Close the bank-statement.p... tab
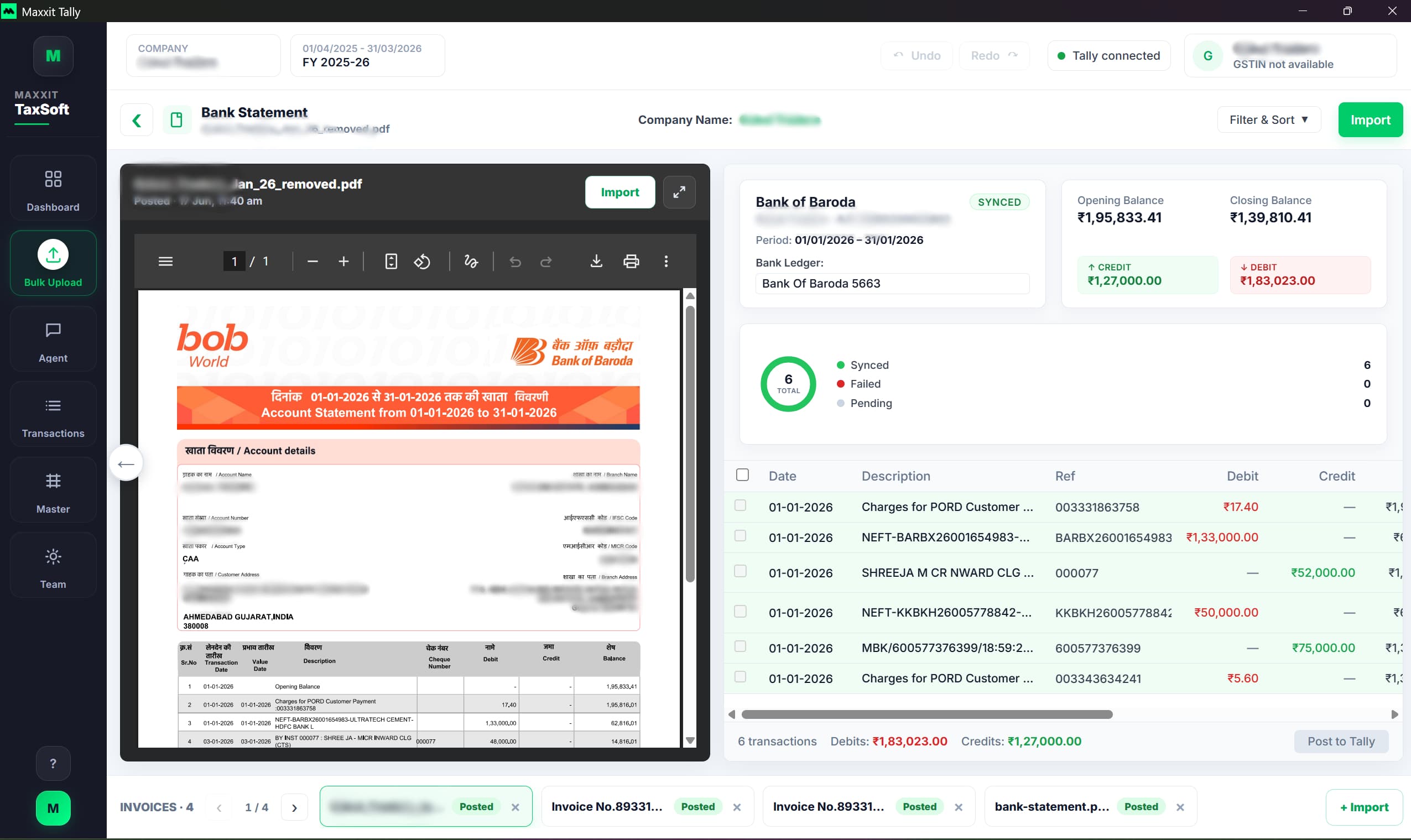 click(1180, 807)
